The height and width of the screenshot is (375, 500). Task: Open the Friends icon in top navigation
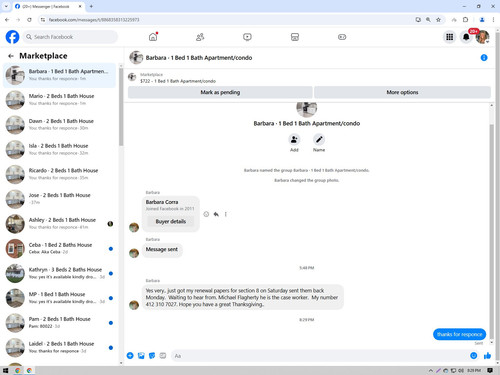click(x=200, y=37)
